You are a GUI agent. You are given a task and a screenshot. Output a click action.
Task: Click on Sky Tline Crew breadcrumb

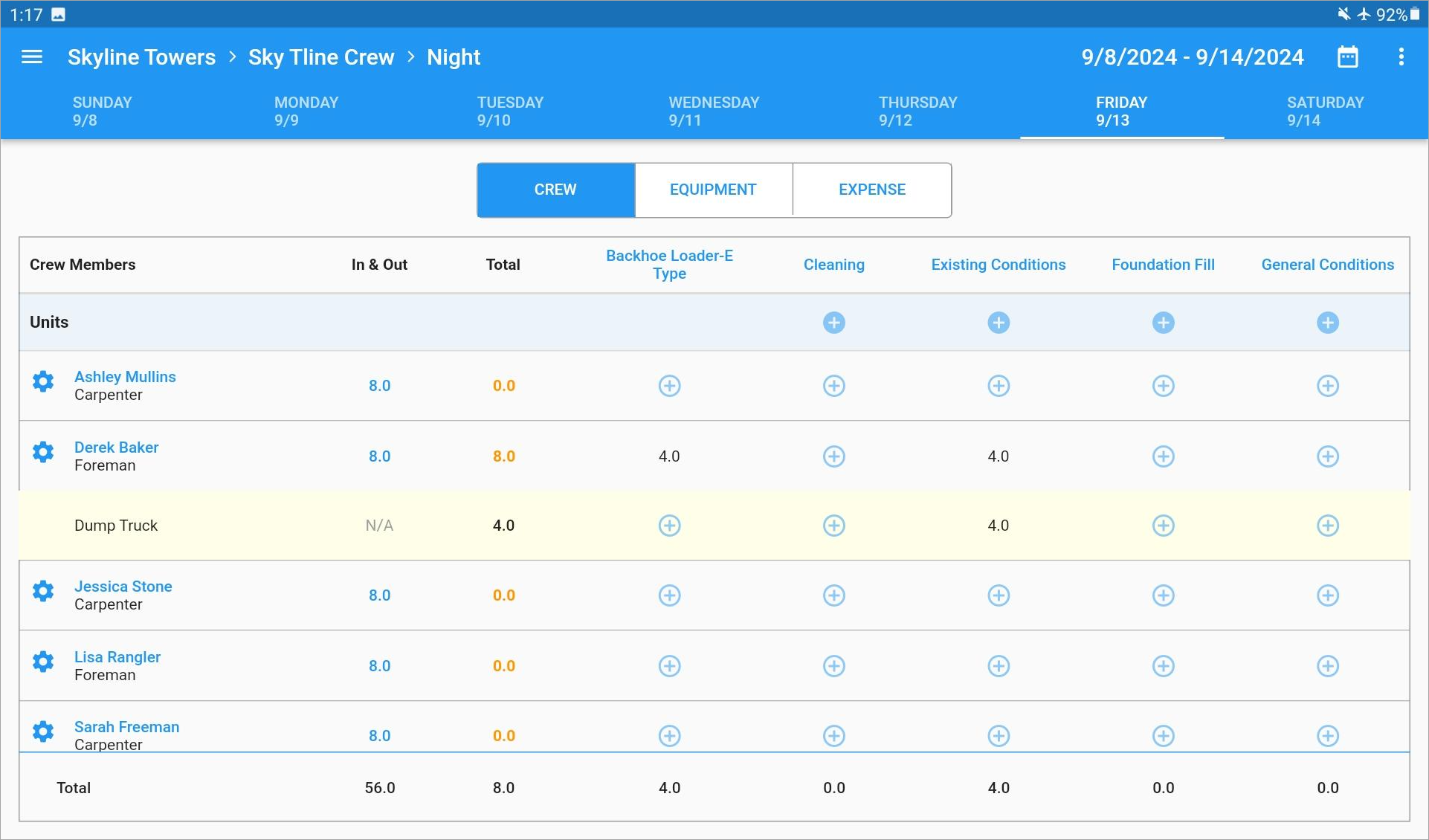pyautogui.click(x=321, y=57)
